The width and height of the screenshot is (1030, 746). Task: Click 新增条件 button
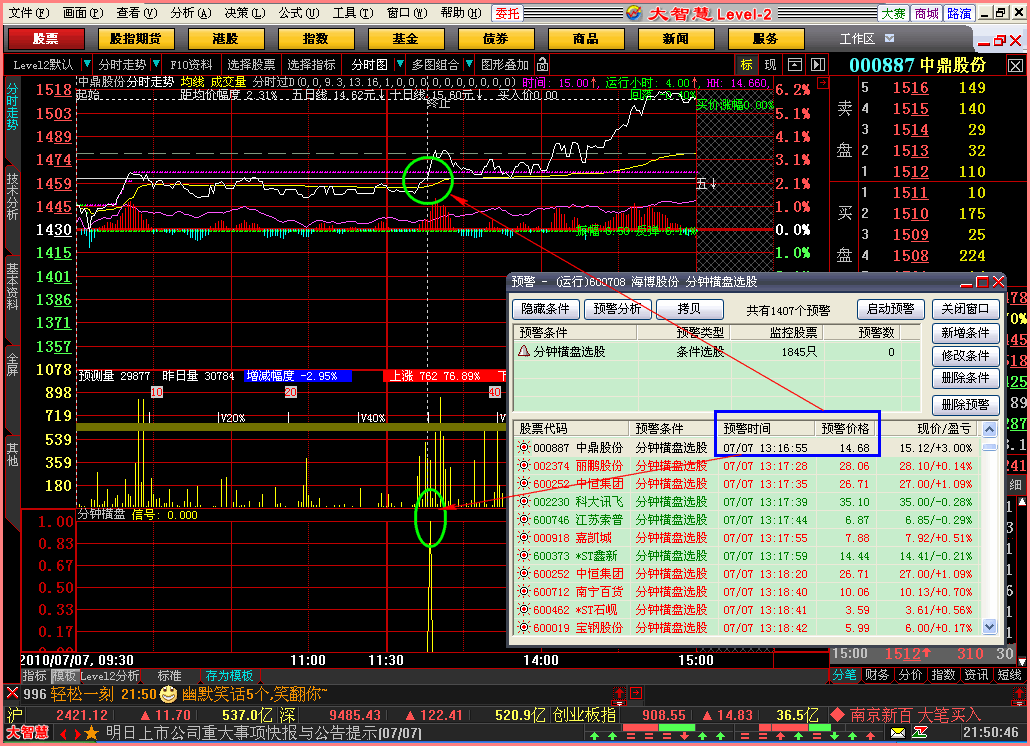click(965, 333)
